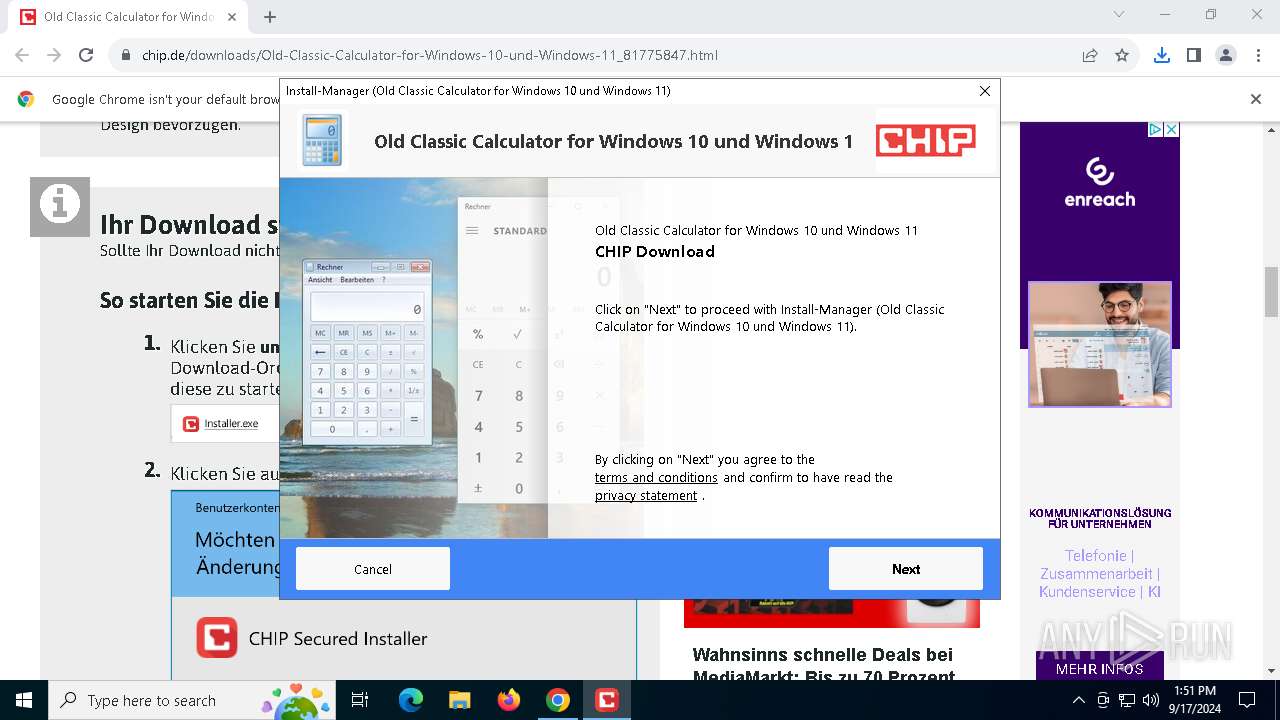The image size is (1280, 720).
Task: Click the page vertical scrollbar thumb
Action: click(1271, 292)
